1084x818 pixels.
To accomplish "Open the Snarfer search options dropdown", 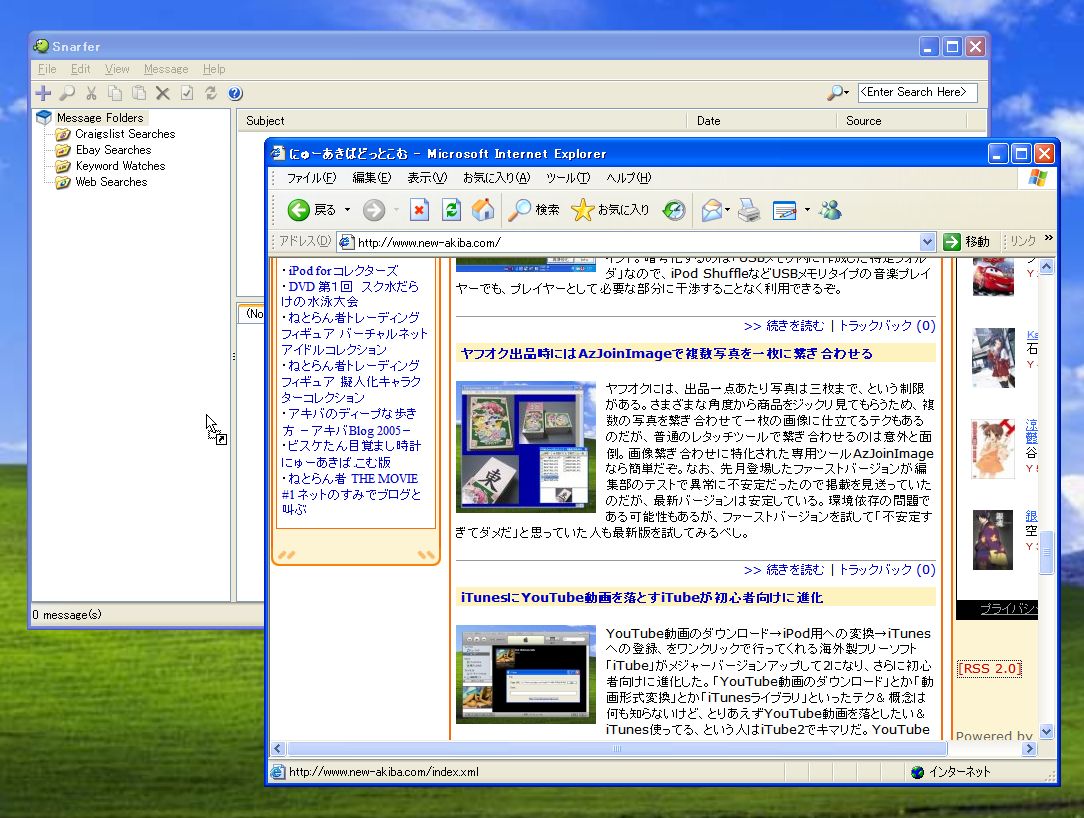I will point(847,93).
